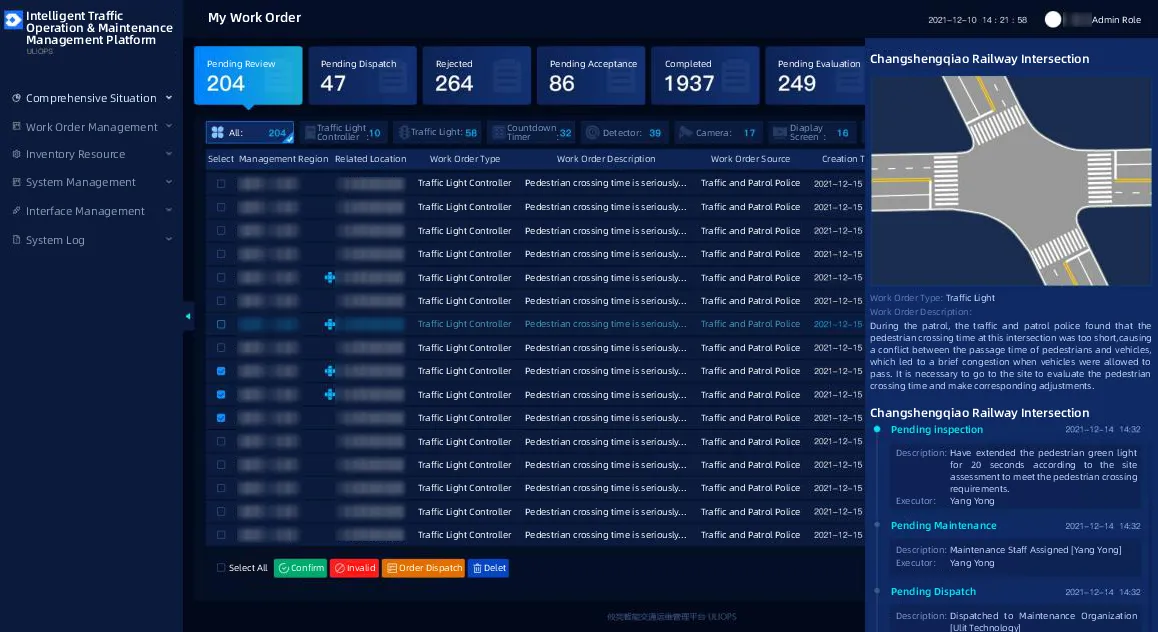Click the Changshengqiao Railway Intersection panel title
The height and width of the screenshot is (632, 1158).
[979, 59]
